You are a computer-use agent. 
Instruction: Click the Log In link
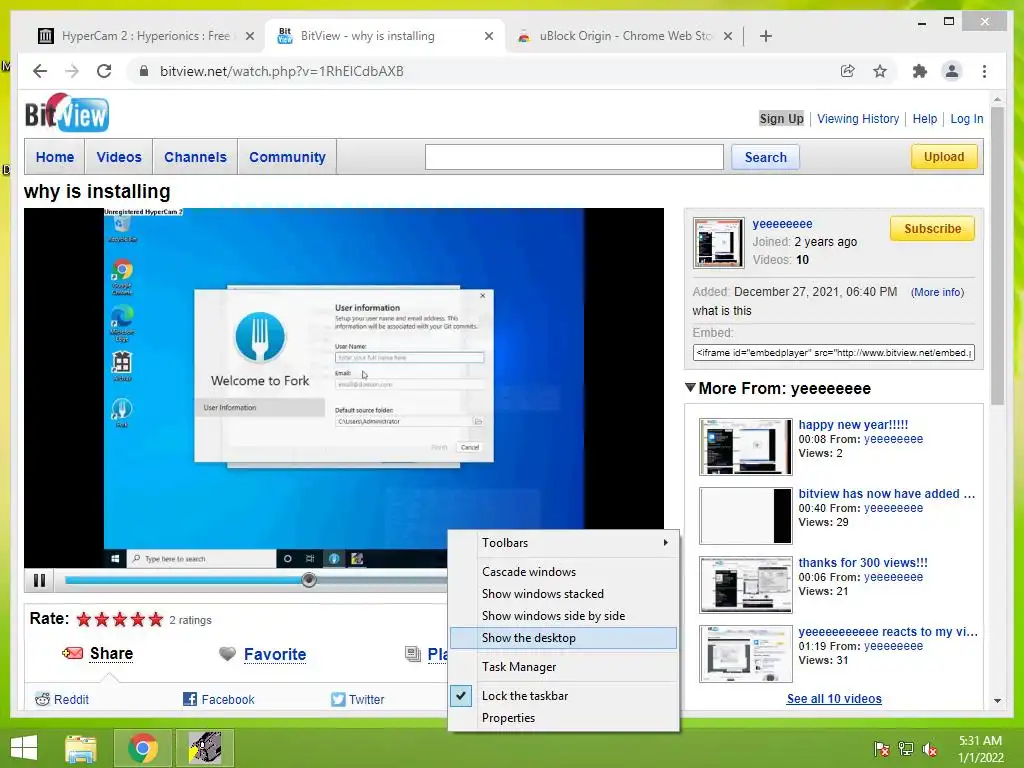tap(967, 119)
